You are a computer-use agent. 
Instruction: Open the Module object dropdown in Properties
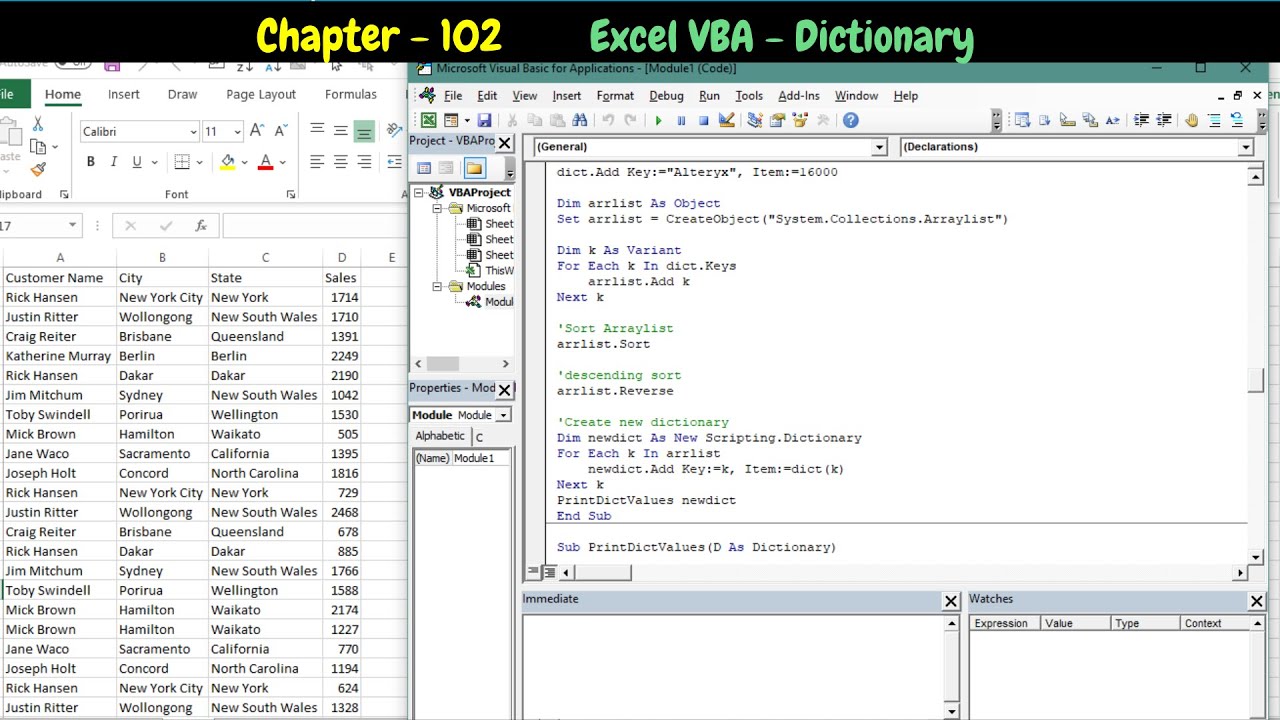pyautogui.click(x=503, y=415)
